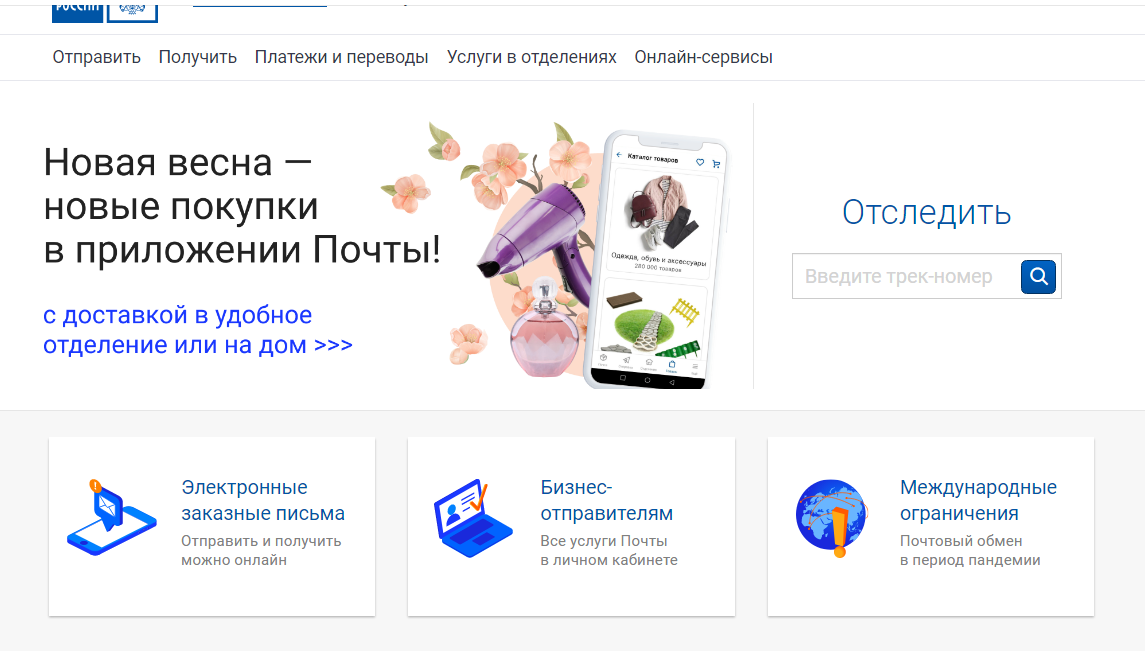This screenshot has width=1145, height=651.
Task: Click the globe with exclamation icon
Action: click(x=832, y=518)
